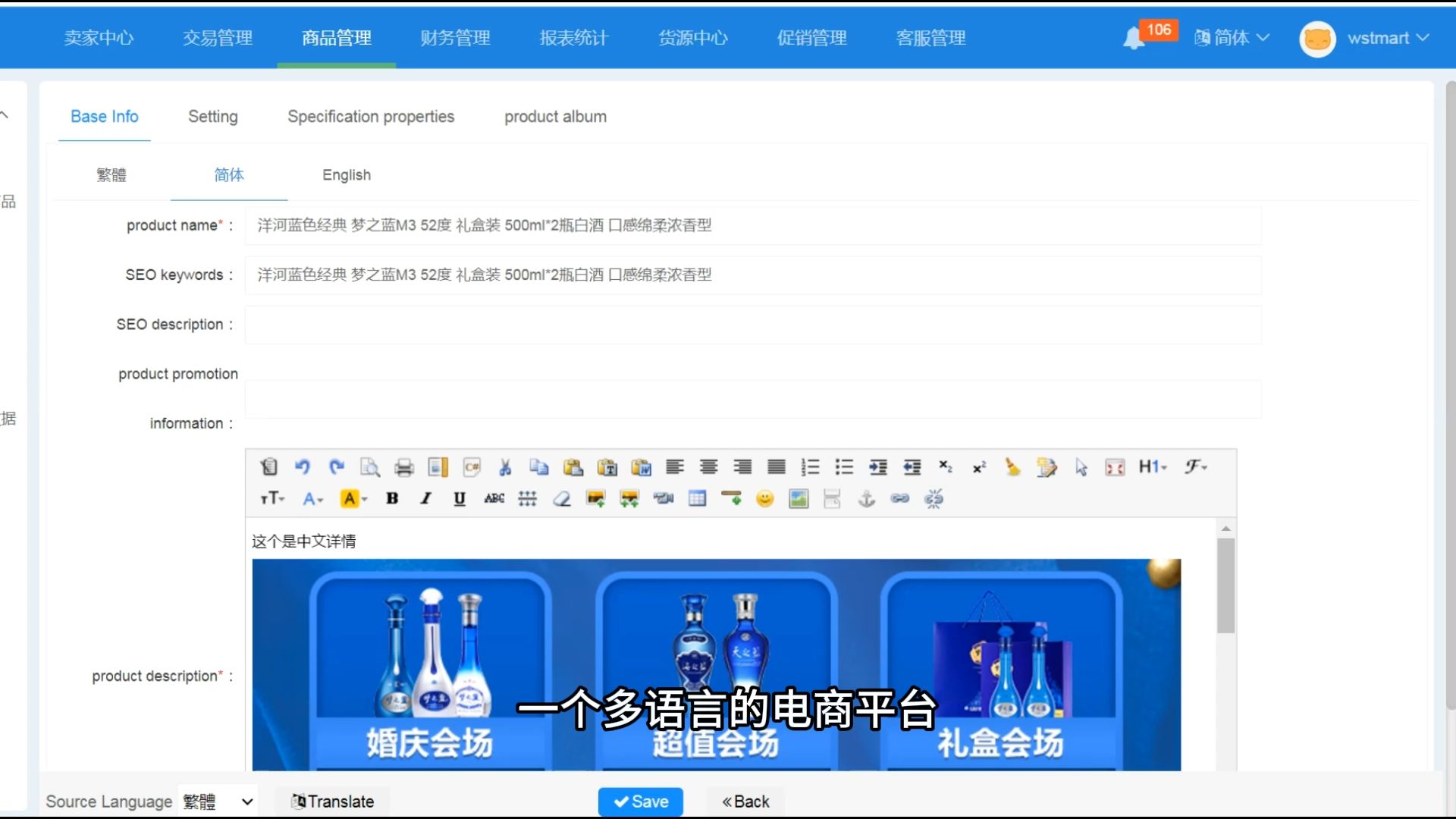Screen dimensions: 1456x819
Task: Open the text highlight color dropdown
Action: coord(353,498)
